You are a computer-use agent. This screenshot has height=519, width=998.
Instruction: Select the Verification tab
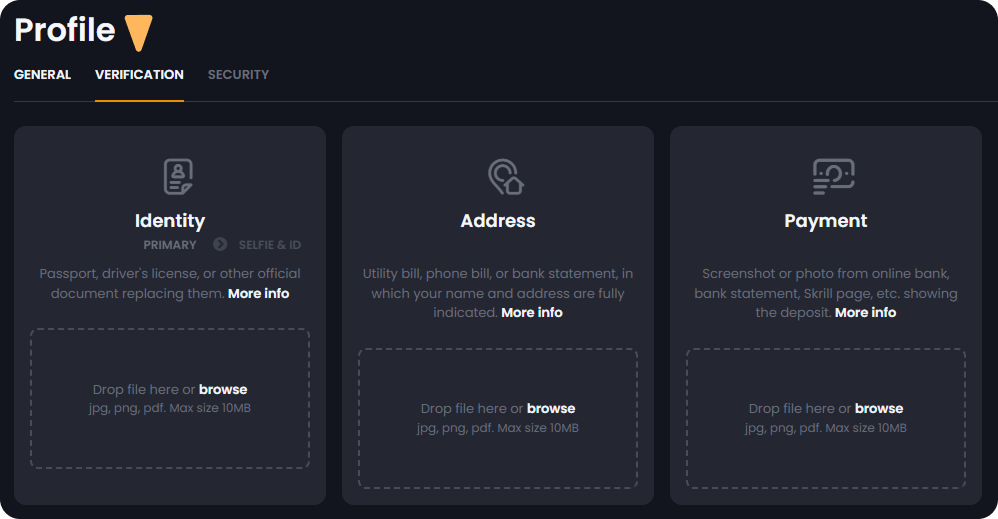[139, 75]
